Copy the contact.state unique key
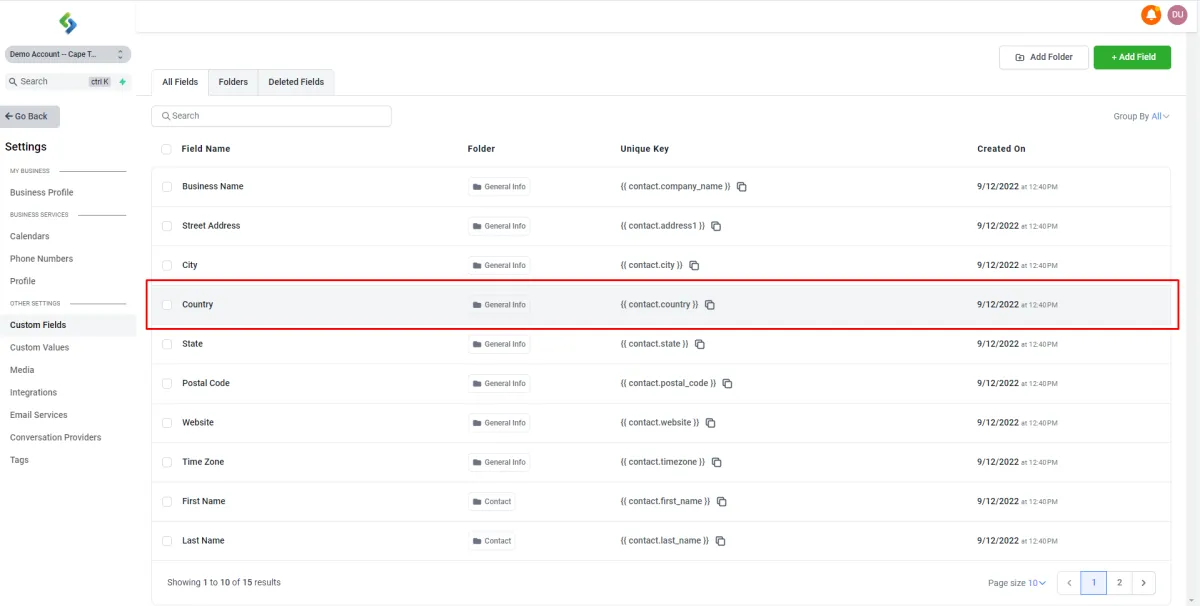Screen dimensions: 1200x606 [700, 344]
